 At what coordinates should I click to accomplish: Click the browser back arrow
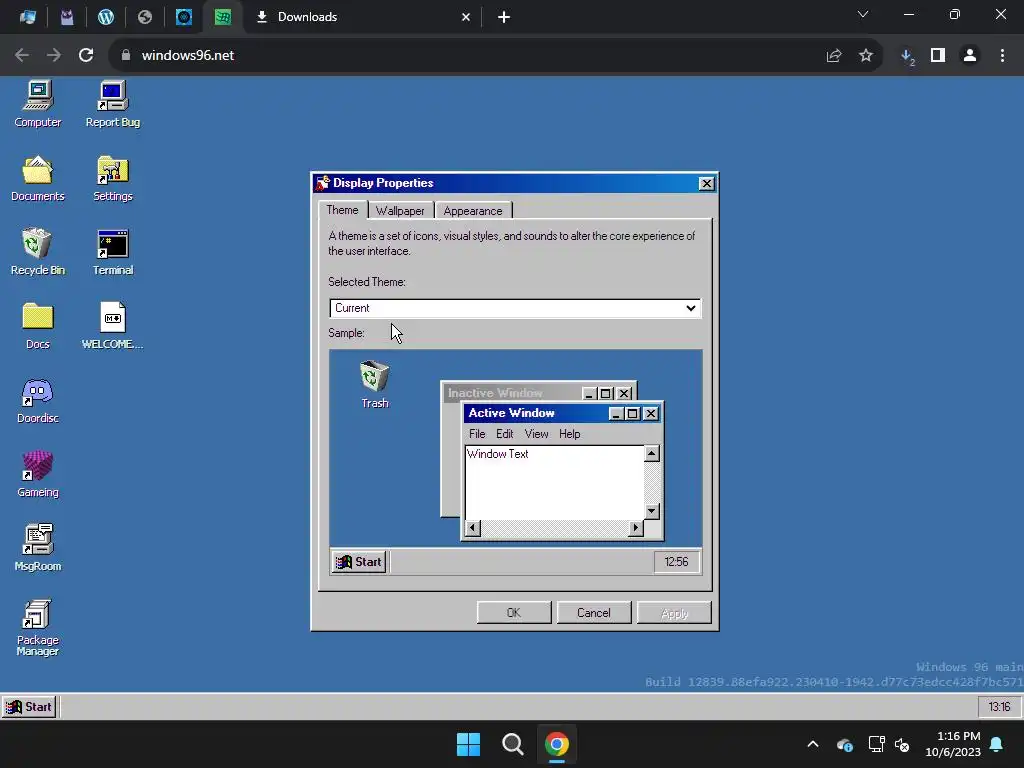(22, 56)
